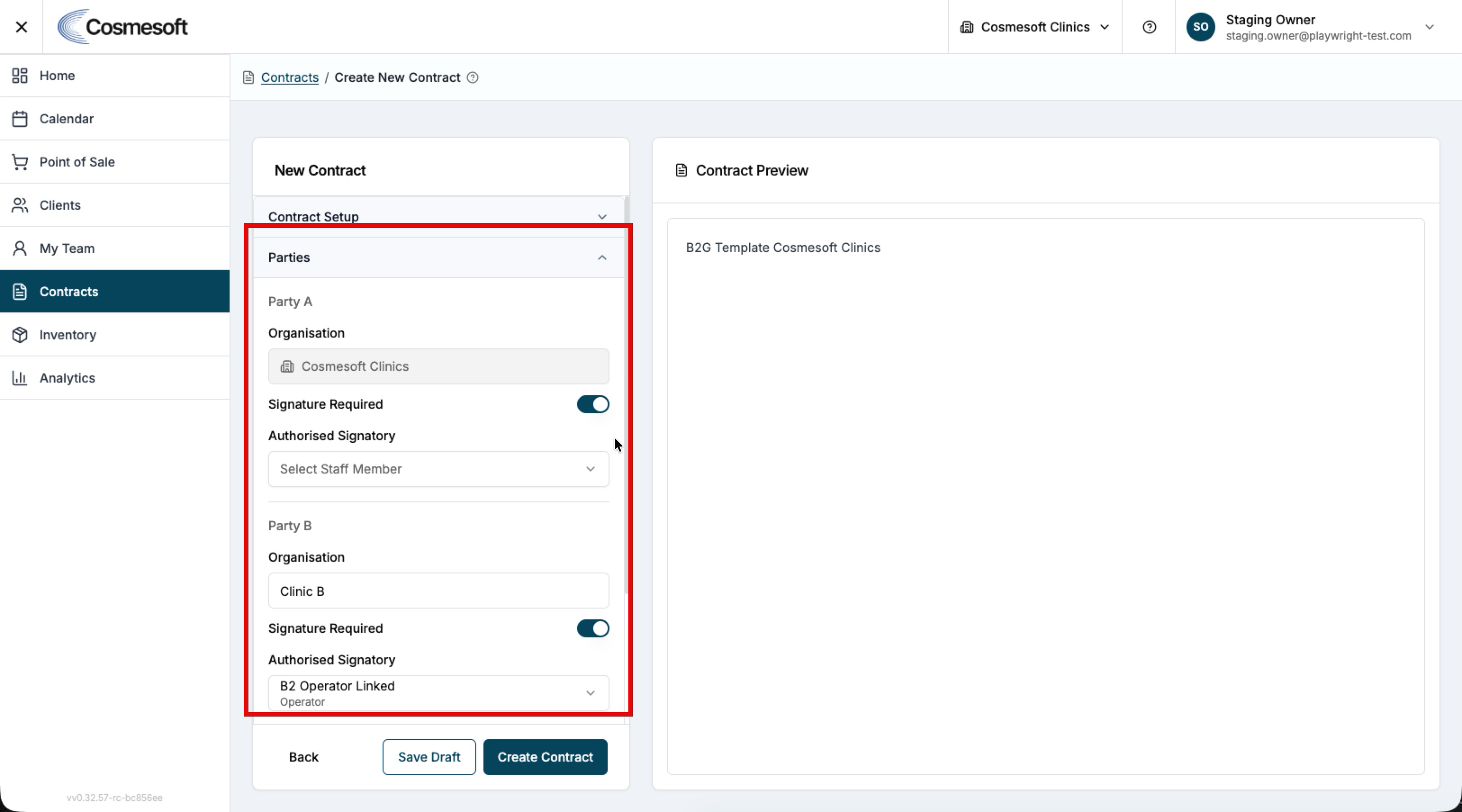This screenshot has width=1462, height=812.
Task: Open the Select Staff Member dropdown
Action: (x=438, y=469)
